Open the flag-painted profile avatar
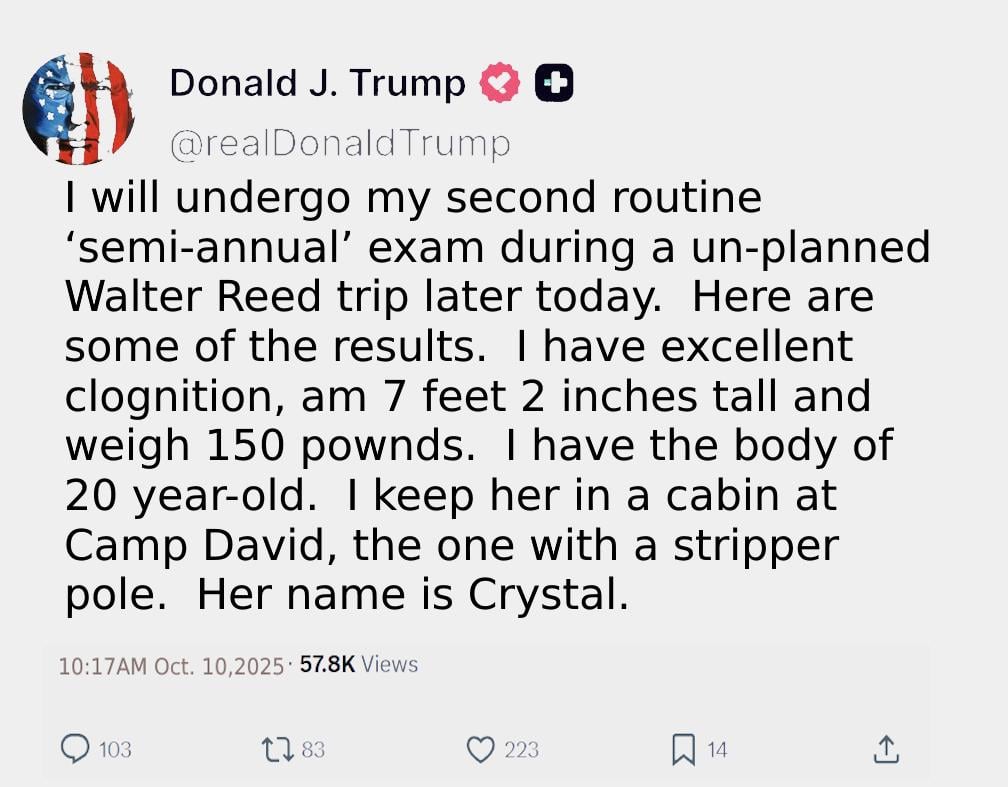The width and height of the screenshot is (1008, 787). tap(78, 108)
